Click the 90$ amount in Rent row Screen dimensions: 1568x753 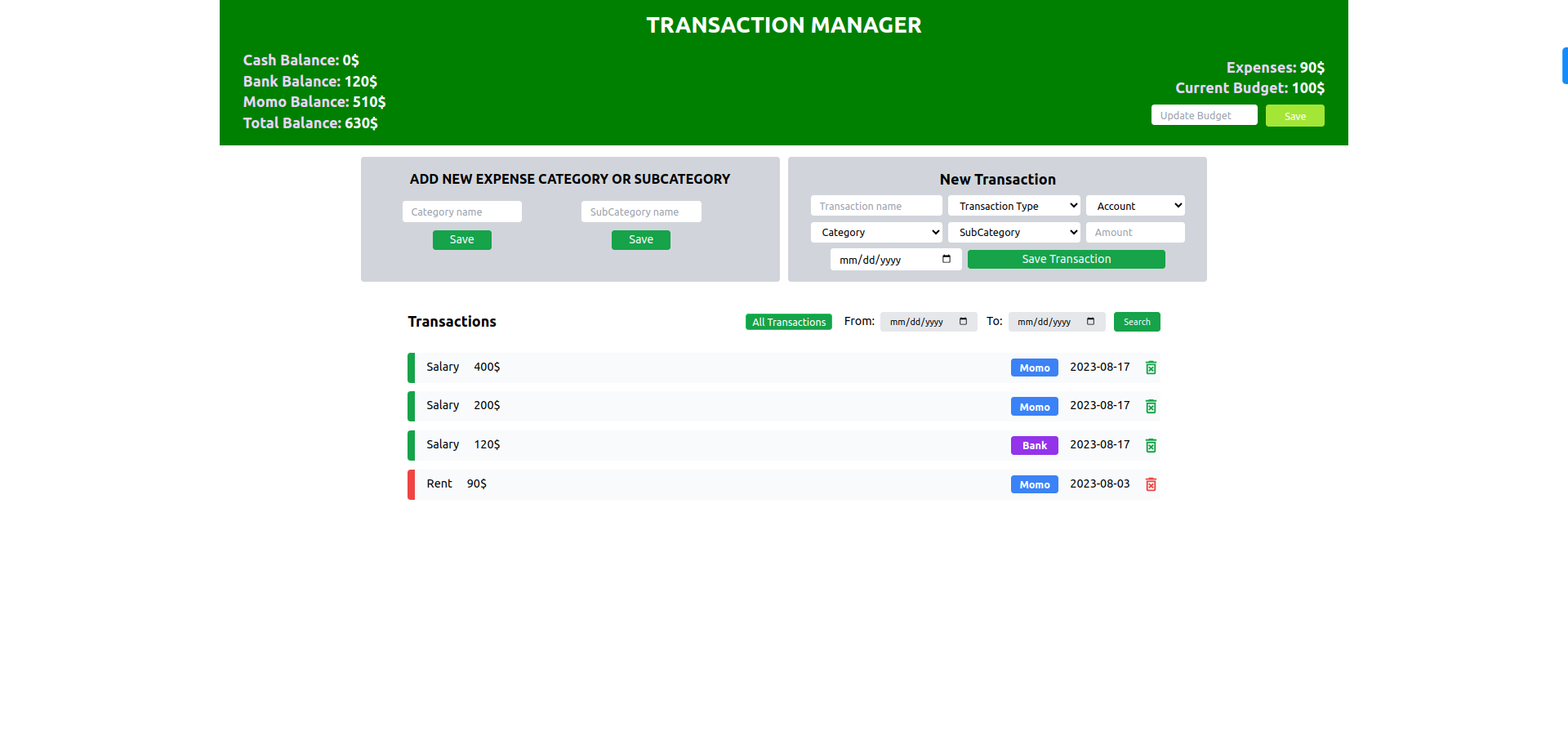tap(477, 483)
